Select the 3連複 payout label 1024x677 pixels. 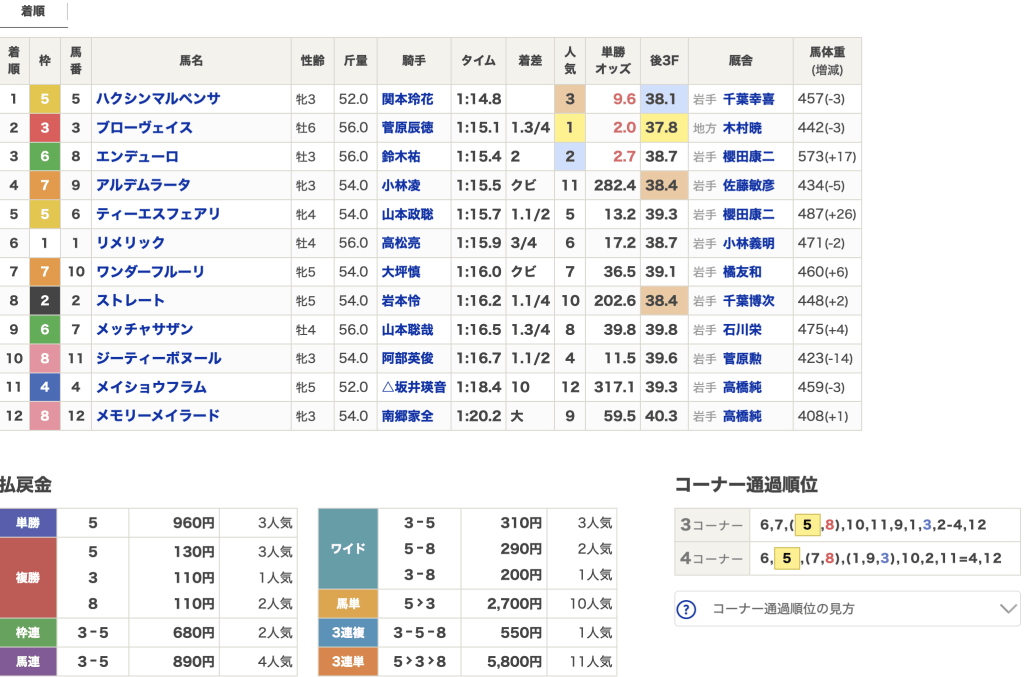tap(348, 632)
